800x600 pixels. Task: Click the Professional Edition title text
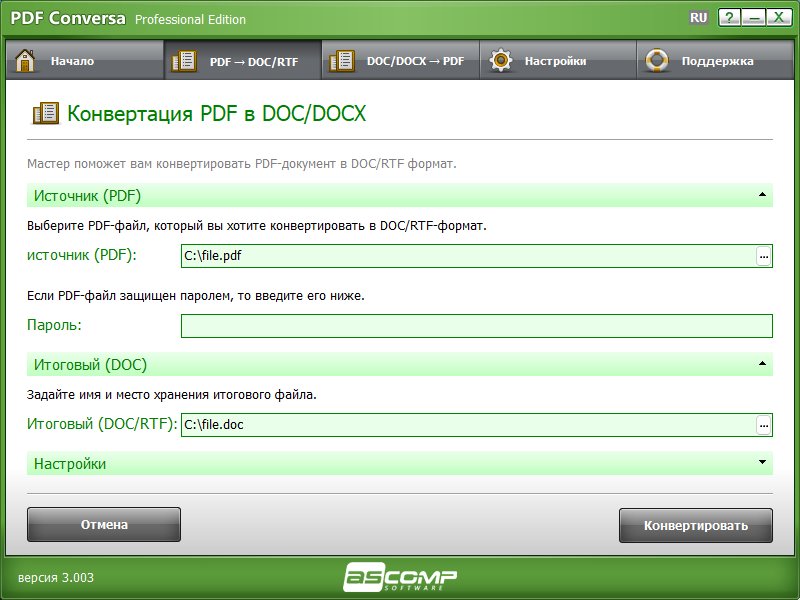190,19
